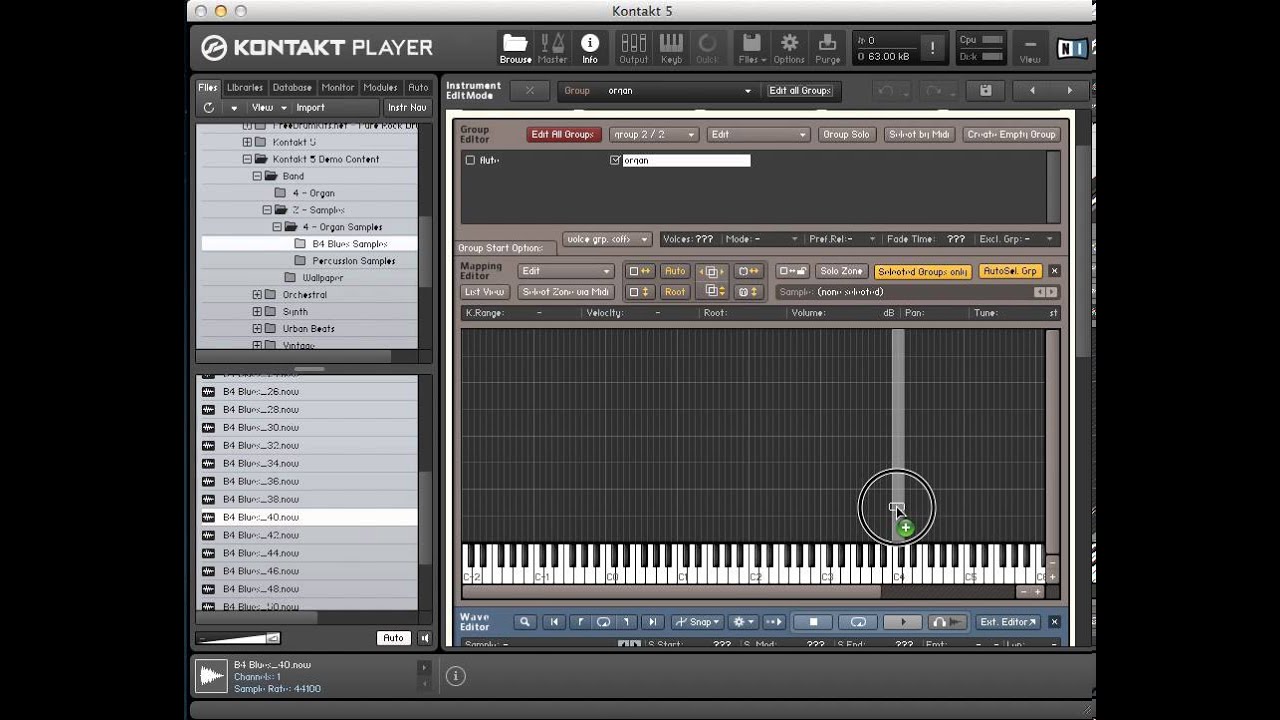Click Select Zone via Midi
Image resolution: width=1280 pixels, height=720 pixels.
pos(565,292)
